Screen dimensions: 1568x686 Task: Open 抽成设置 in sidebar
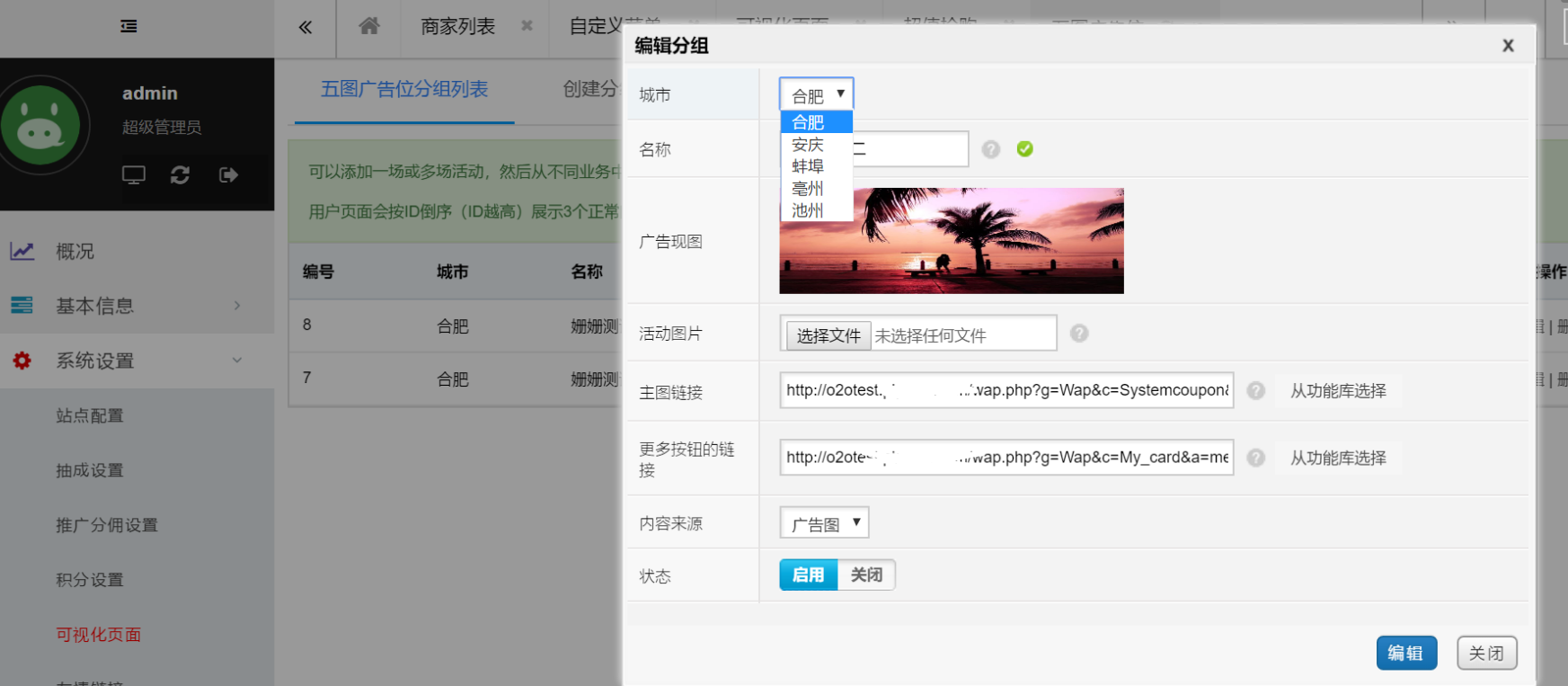click(x=90, y=470)
